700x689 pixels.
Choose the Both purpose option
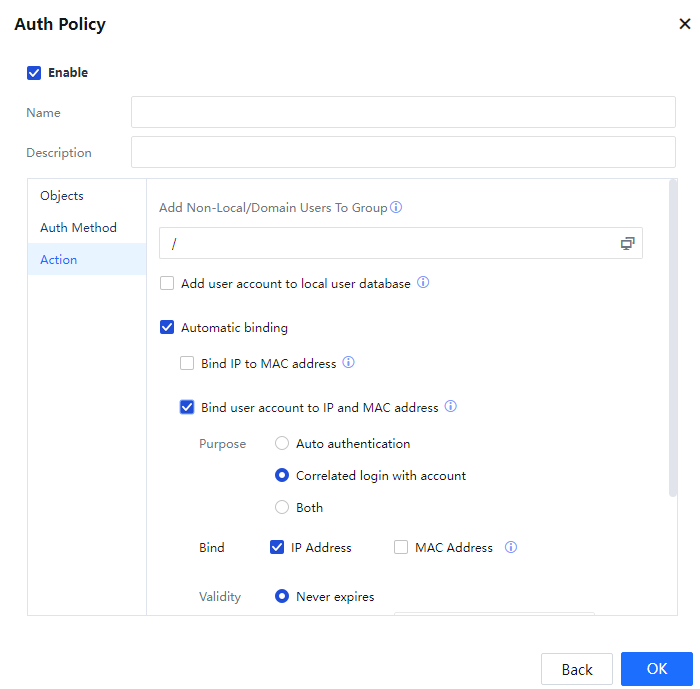282,507
